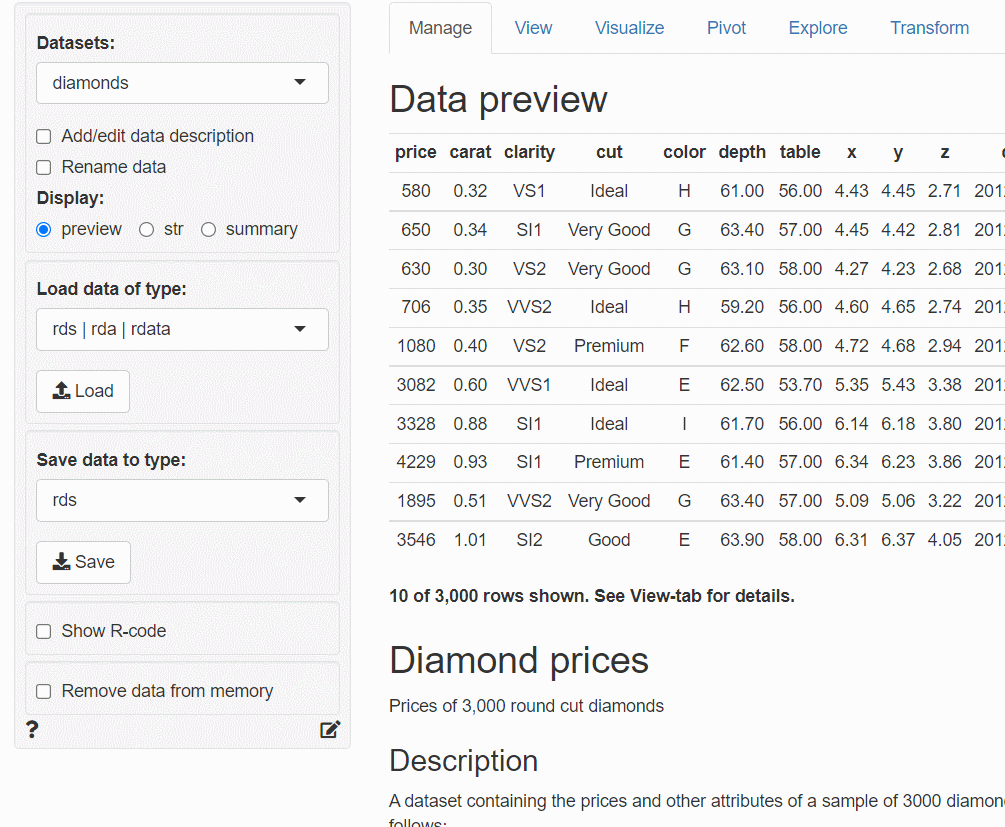Click the Save button
This screenshot has height=827, width=1005.
(x=83, y=562)
